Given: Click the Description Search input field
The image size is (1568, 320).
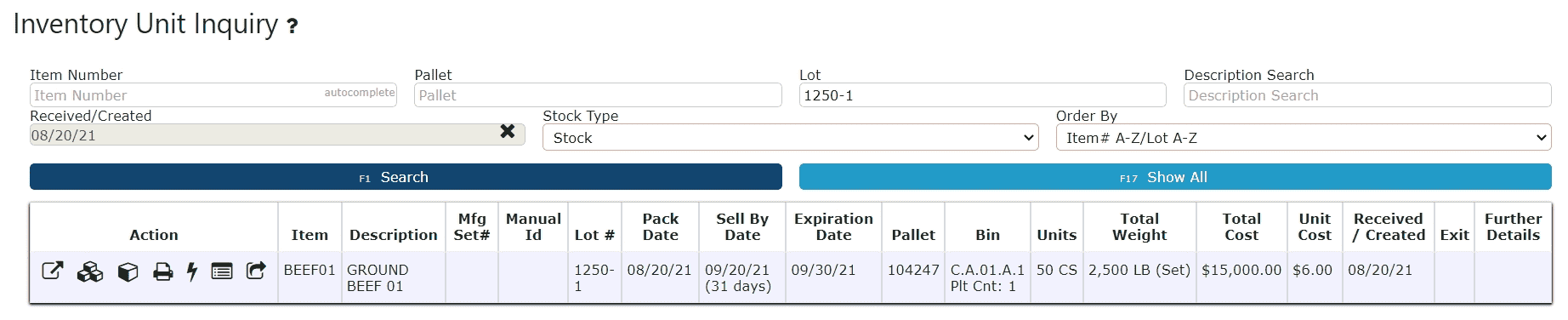Looking at the screenshot, I should [x=1367, y=95].
